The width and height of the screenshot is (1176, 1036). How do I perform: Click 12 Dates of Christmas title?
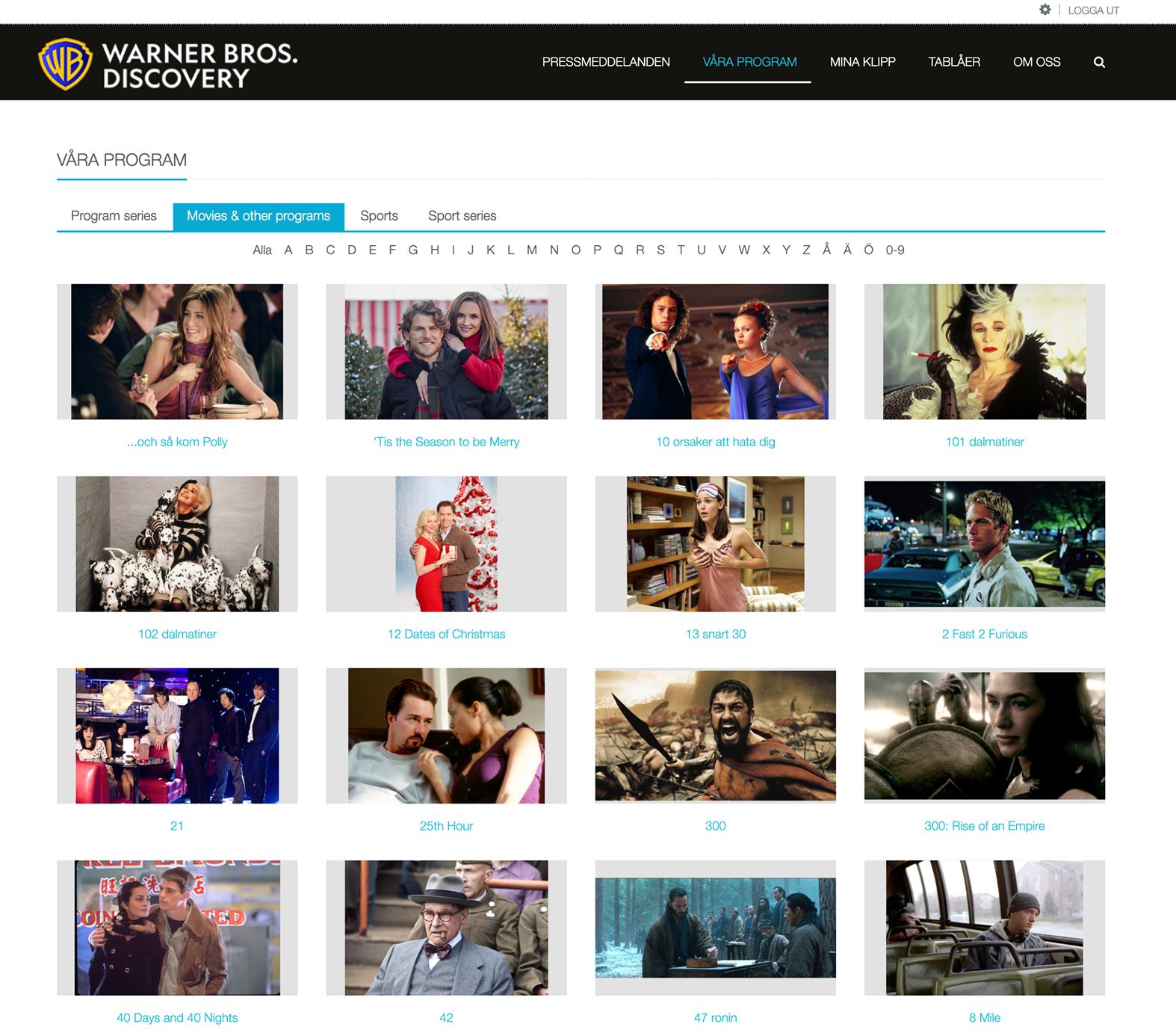click(x=446, y=634)
